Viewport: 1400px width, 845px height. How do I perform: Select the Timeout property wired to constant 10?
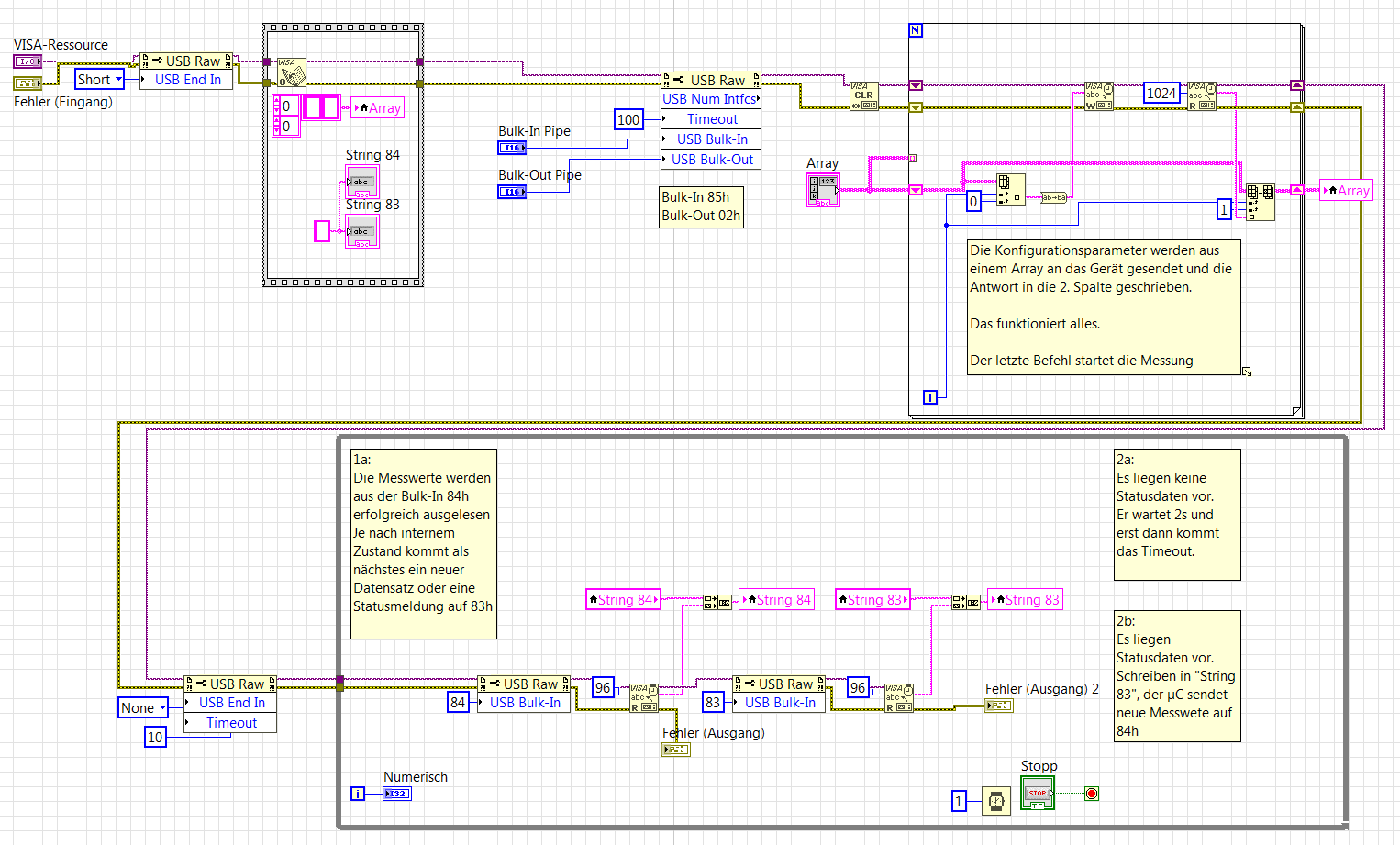pos(230,723)
